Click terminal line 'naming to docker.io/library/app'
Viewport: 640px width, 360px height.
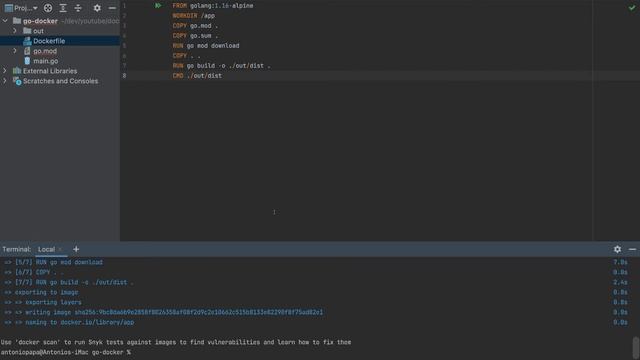coord(69,322)
